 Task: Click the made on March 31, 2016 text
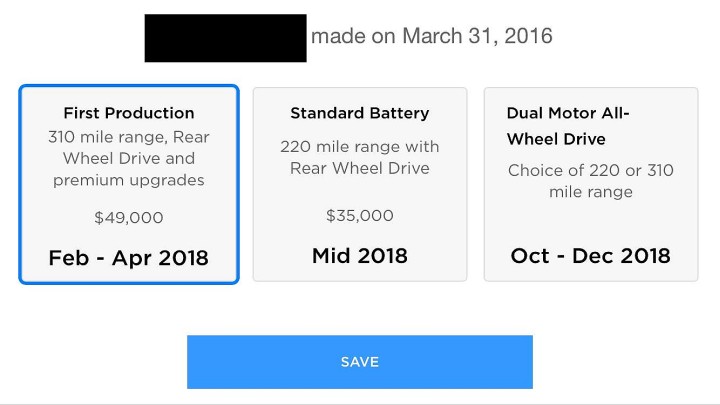click(x=432, y=36)
